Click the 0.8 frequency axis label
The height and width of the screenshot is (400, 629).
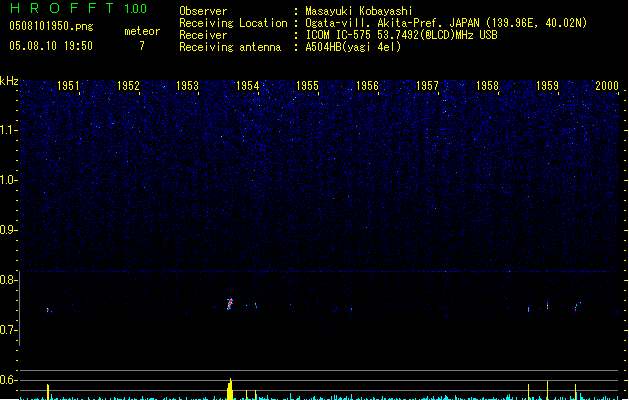click(x=8, y=280)
